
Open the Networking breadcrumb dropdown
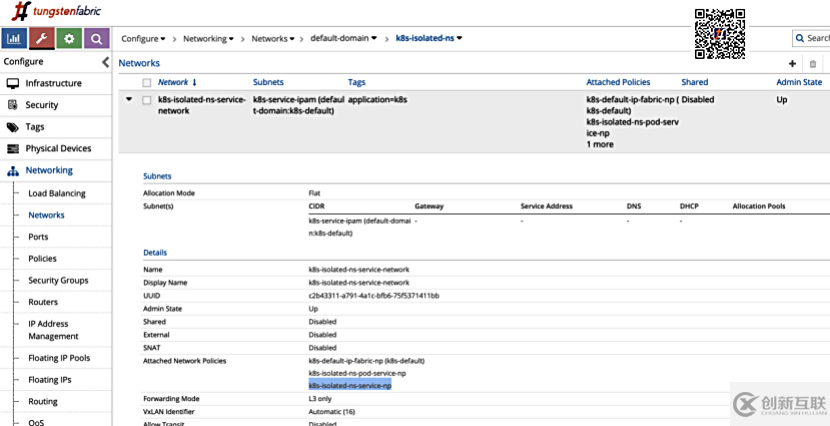(x=209, y=39)
